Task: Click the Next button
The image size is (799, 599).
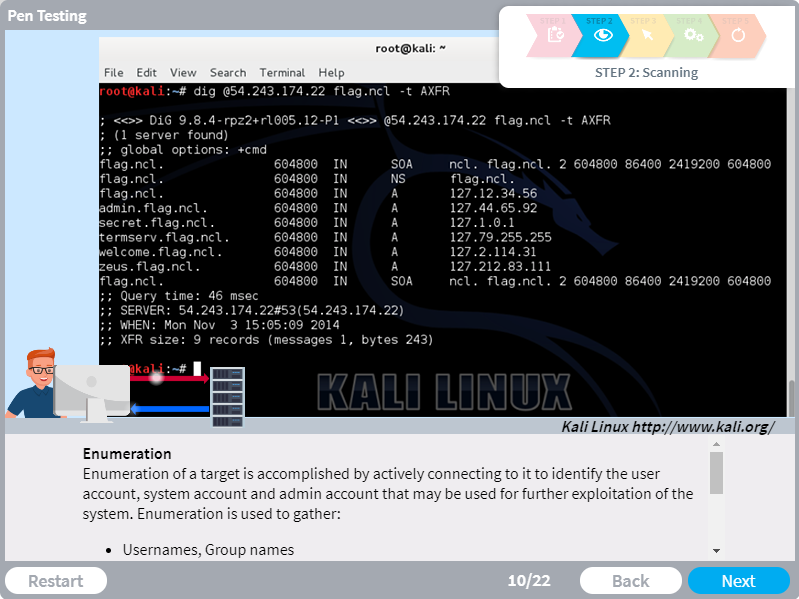Action: pyautogui.click(x=738, y=581)
